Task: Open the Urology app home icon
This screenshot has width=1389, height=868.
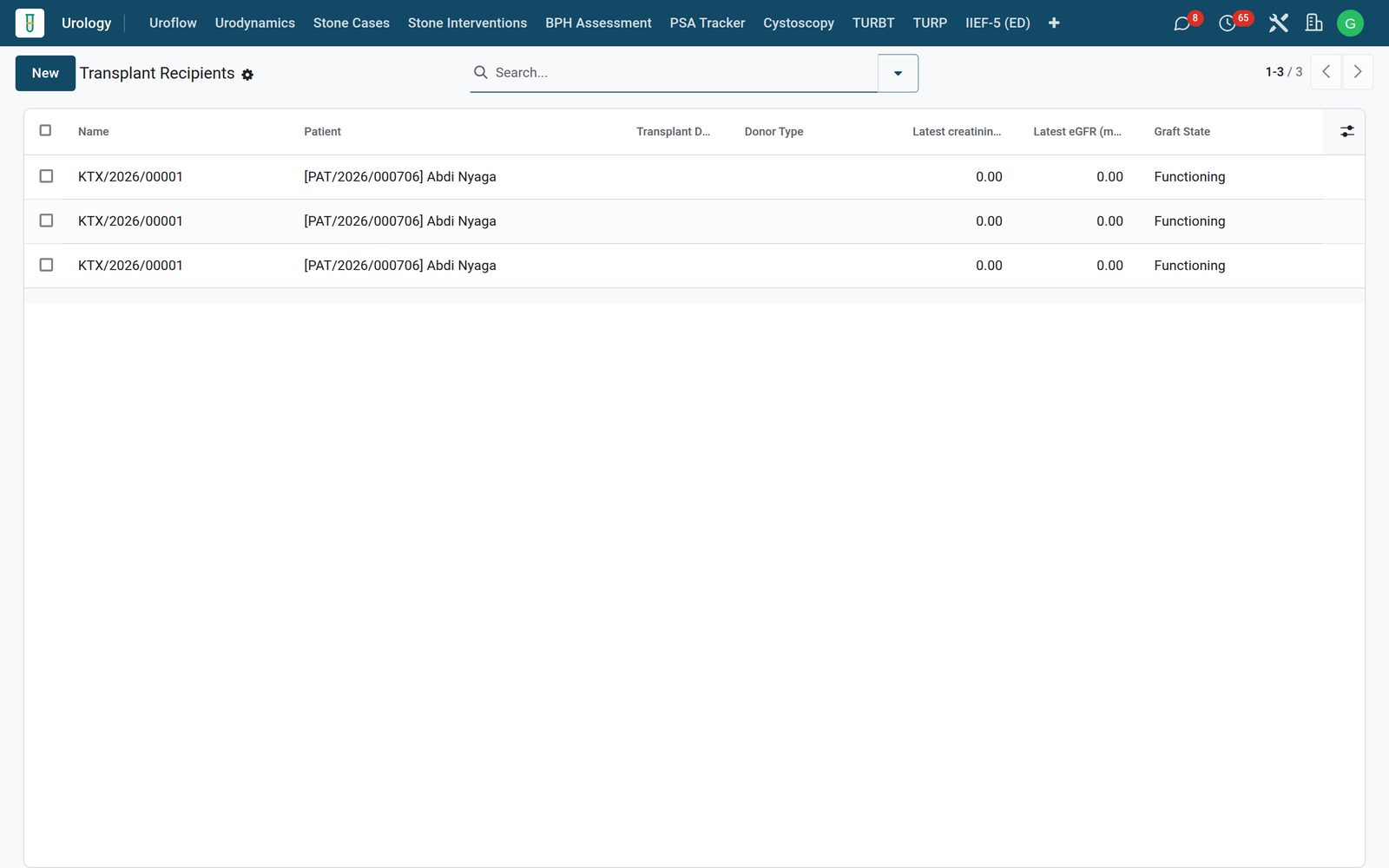Action: tap(30, 23)
